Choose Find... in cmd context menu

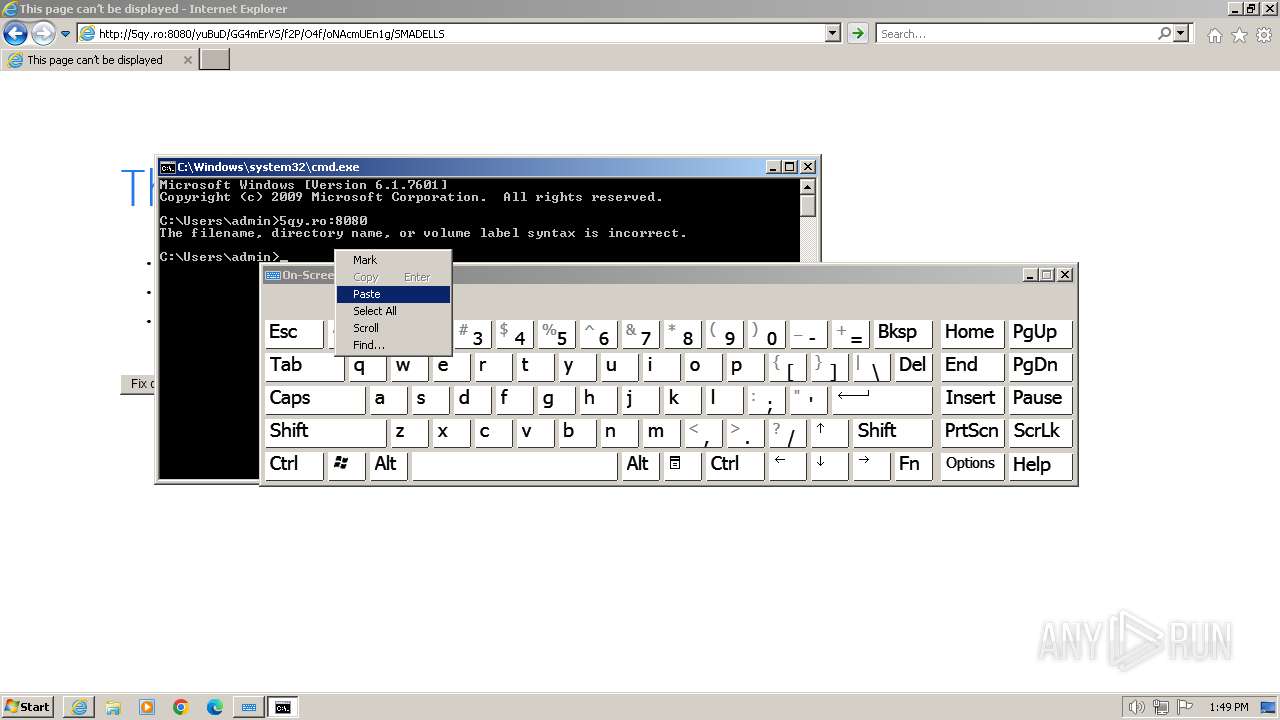click(392, 345)
